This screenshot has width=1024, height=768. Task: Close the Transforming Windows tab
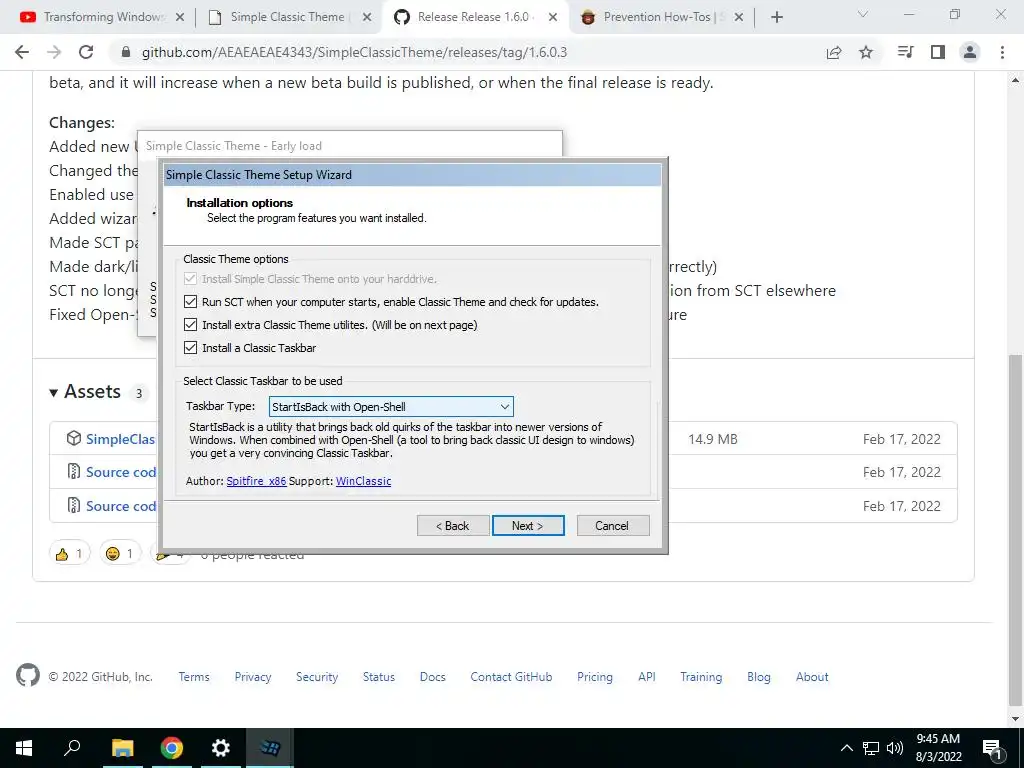(x=180, y=17)
